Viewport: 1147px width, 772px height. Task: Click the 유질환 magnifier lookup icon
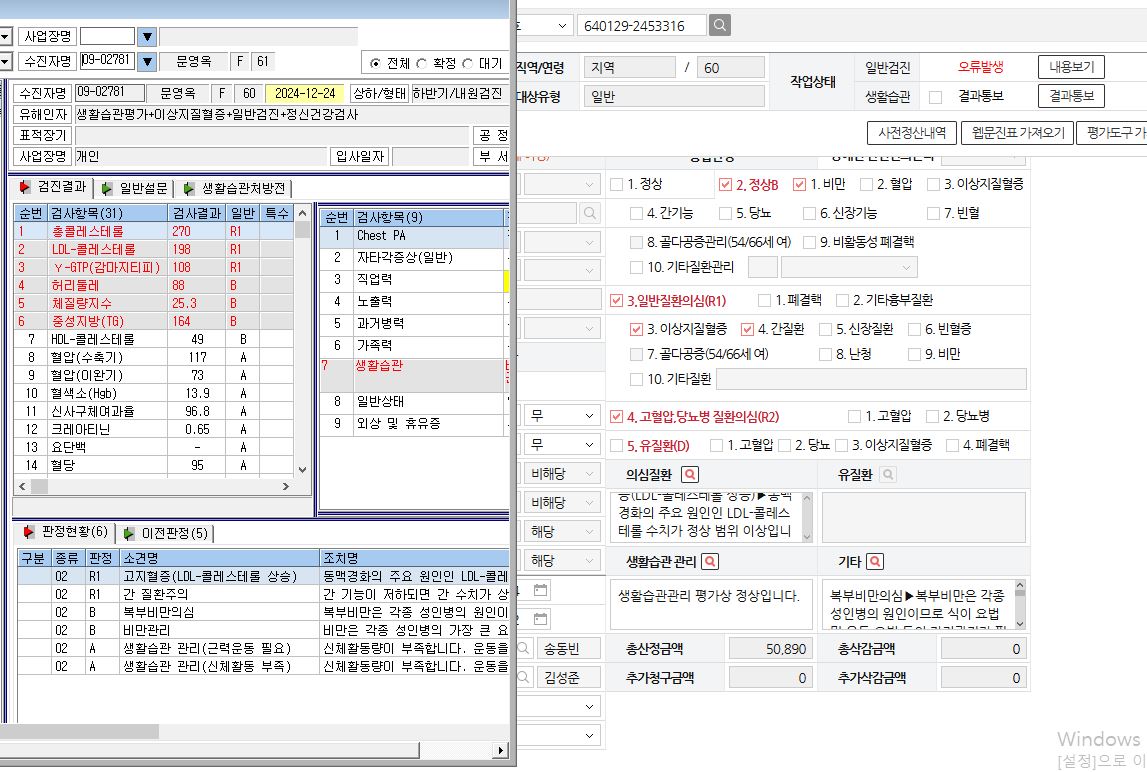click(x=887, y=474)
